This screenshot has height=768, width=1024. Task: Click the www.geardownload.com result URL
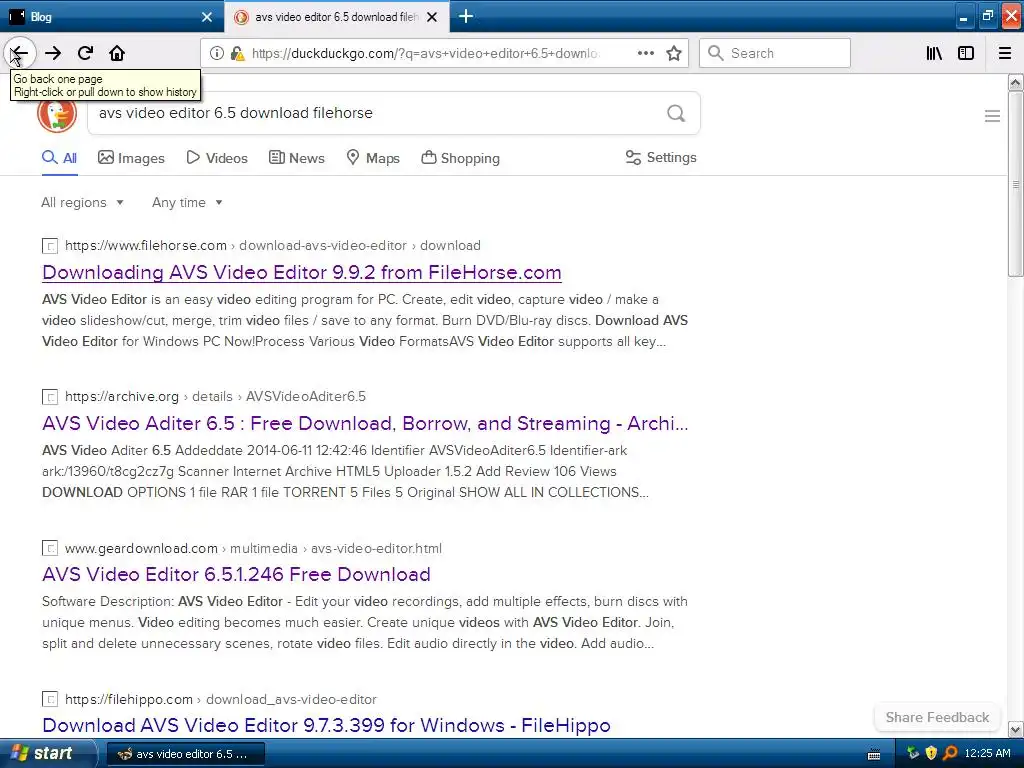[253, 548]
